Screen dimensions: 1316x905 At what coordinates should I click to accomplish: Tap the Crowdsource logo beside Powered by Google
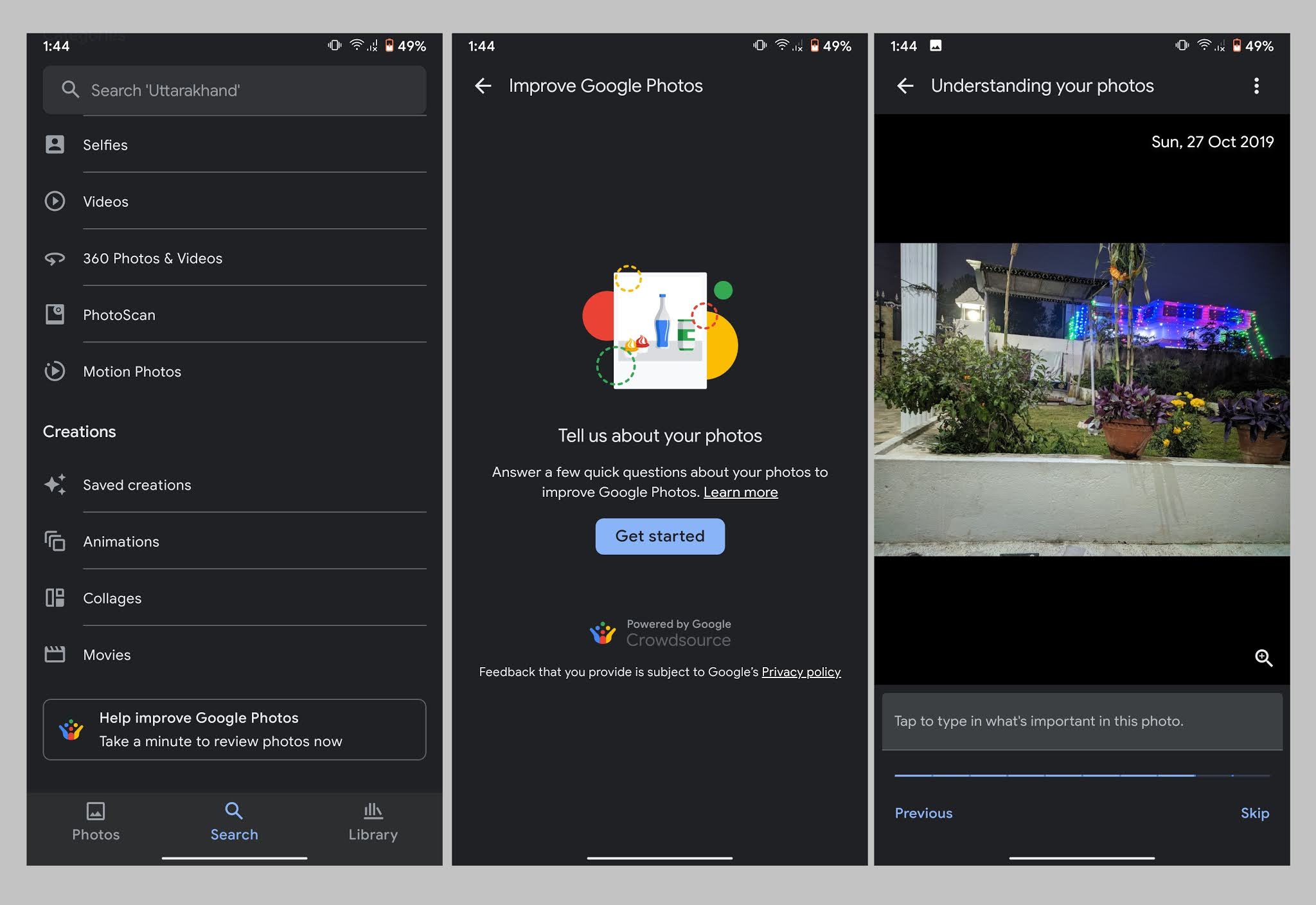(x=602, y=632)
